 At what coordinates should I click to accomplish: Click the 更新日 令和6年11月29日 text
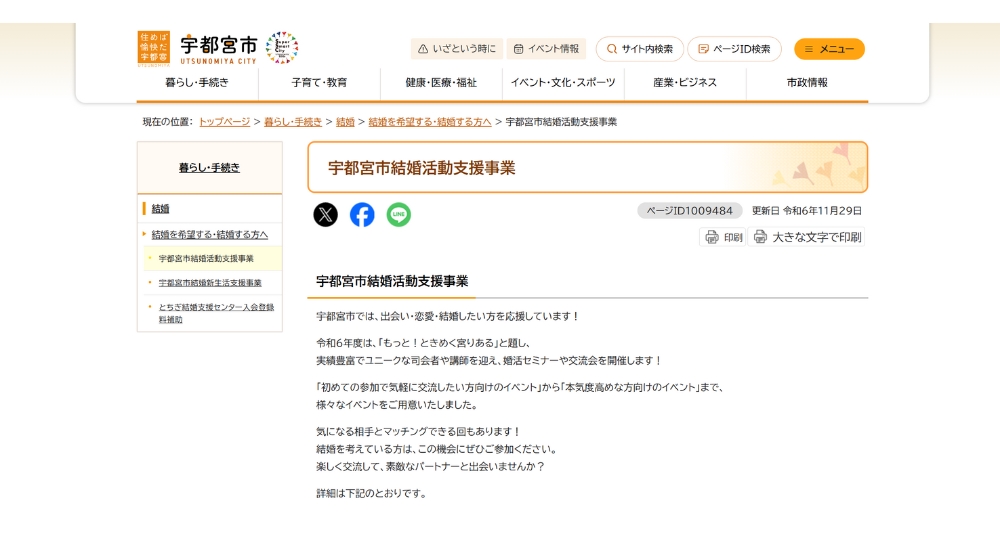coord(807,211)
